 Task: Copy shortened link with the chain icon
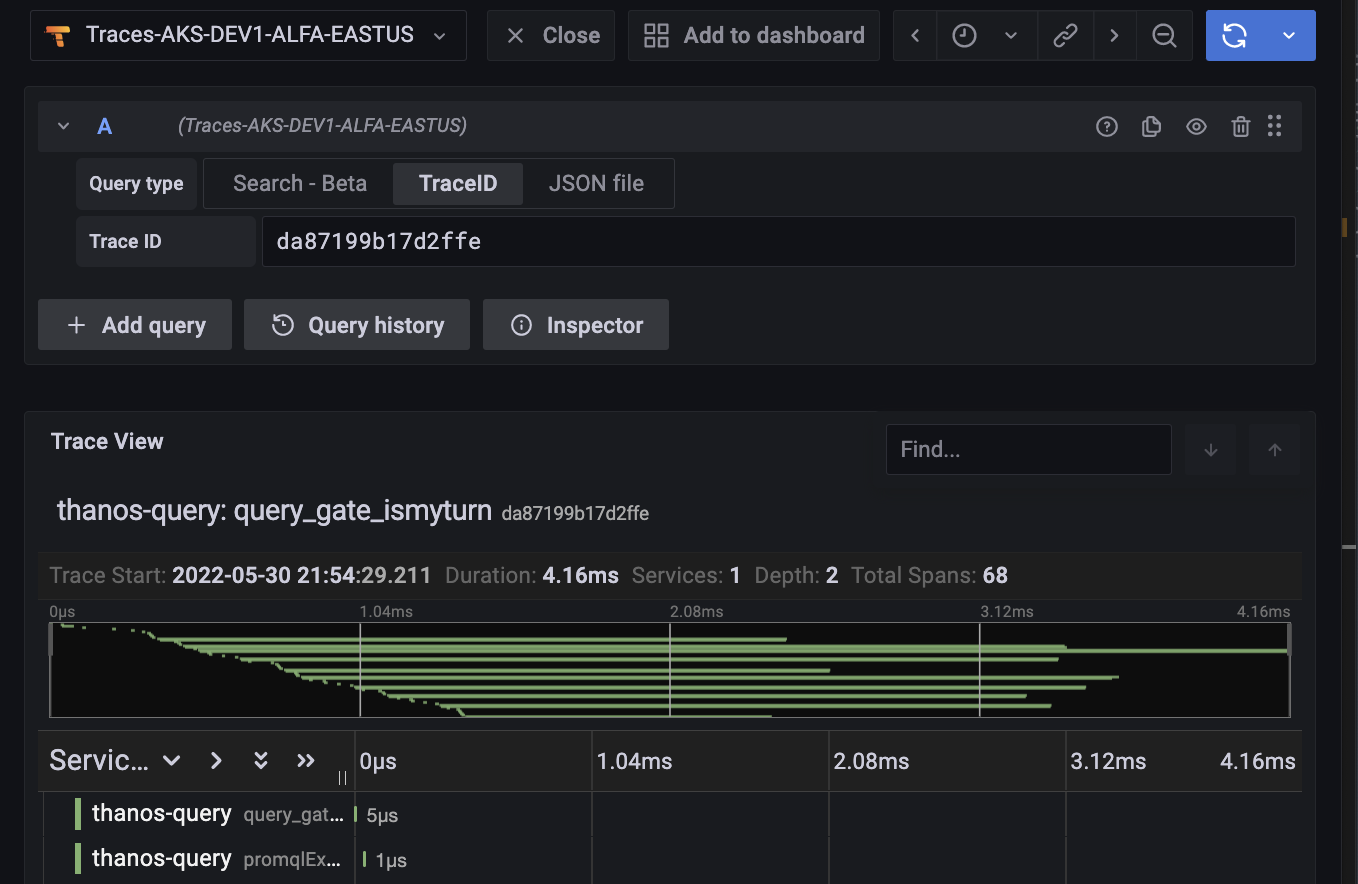click(x=1065, y=35)
